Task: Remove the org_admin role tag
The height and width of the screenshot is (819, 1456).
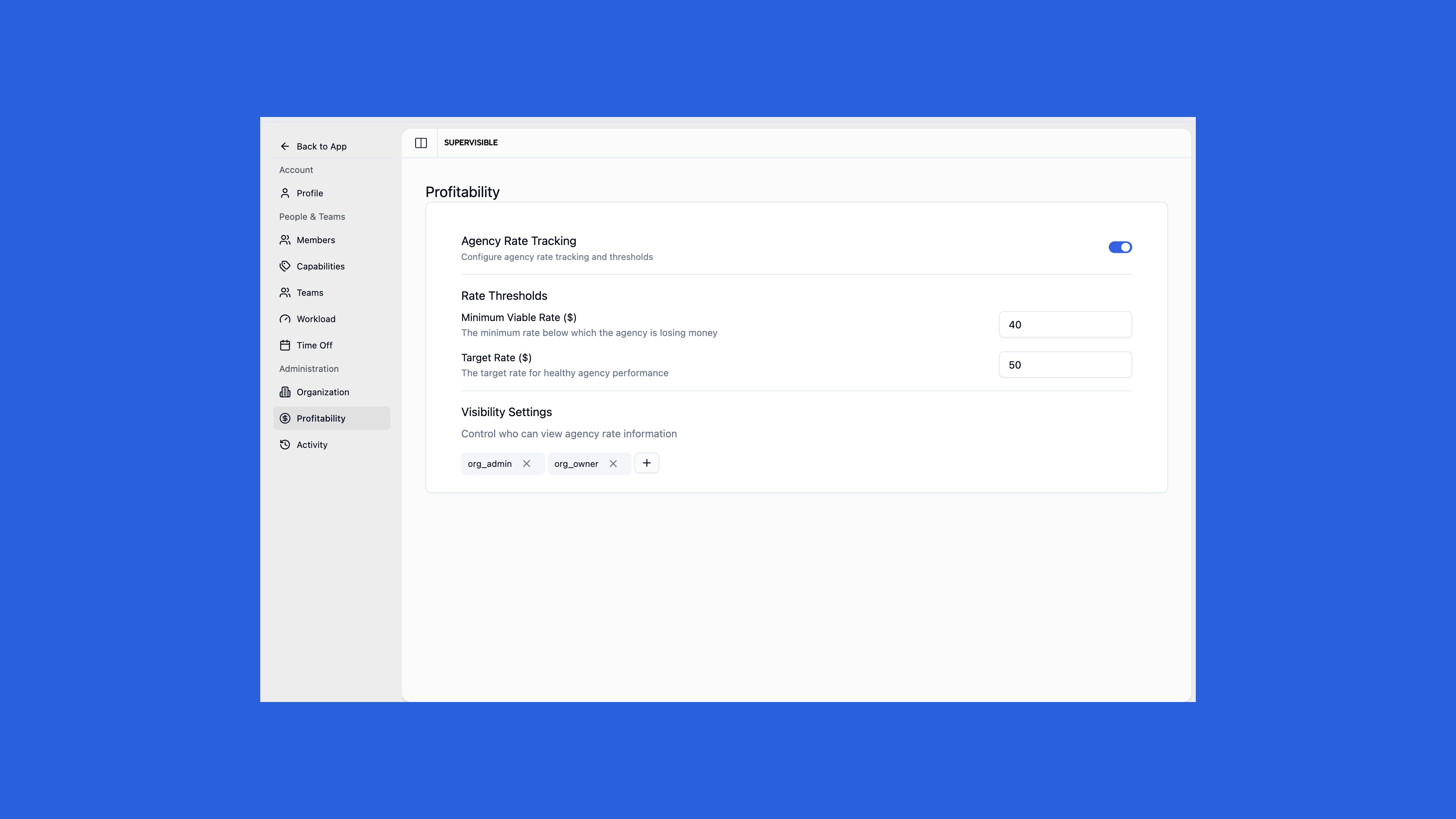Action: 526,464
